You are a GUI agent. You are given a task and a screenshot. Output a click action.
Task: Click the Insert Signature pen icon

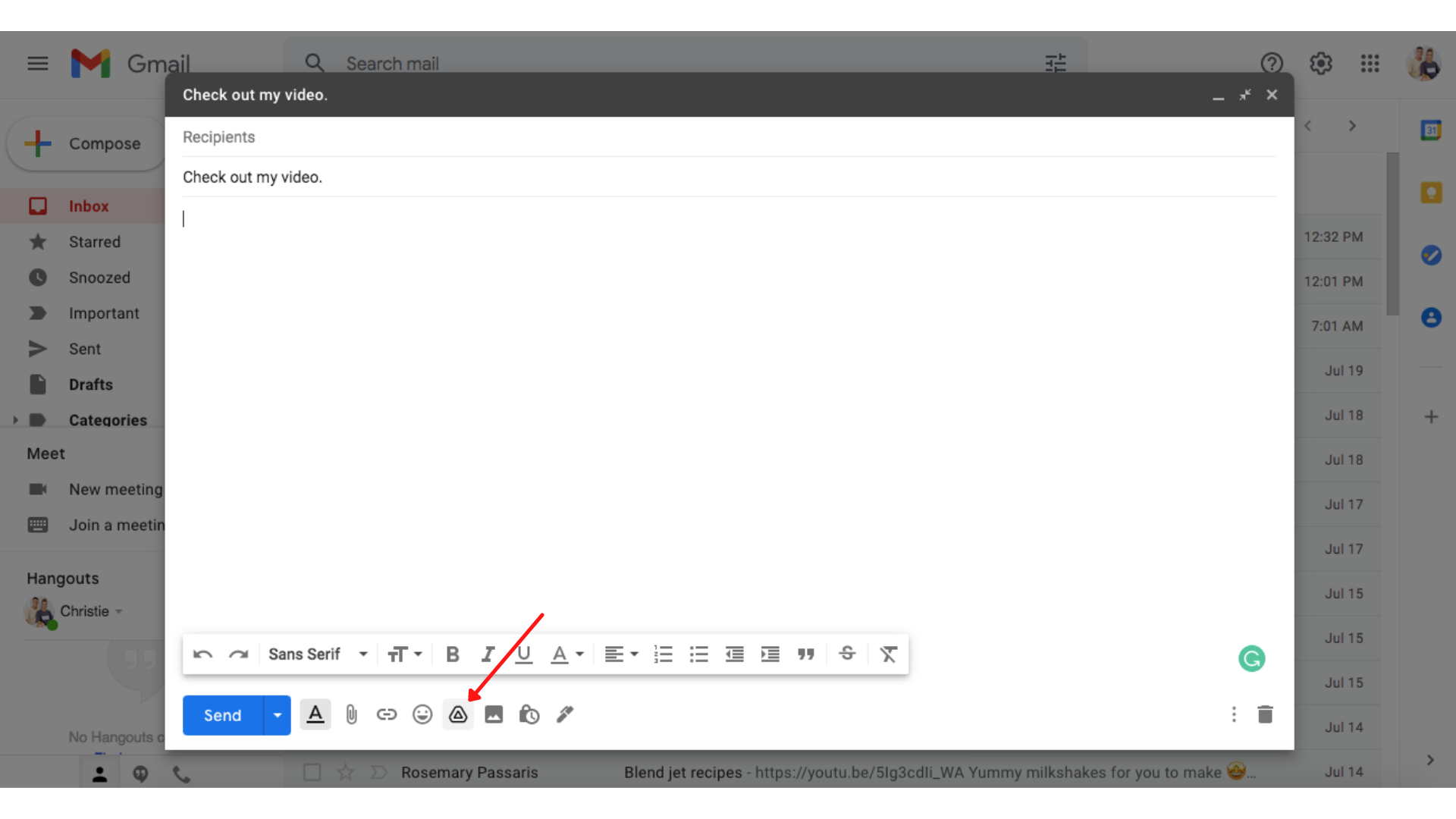click(564, 714)
